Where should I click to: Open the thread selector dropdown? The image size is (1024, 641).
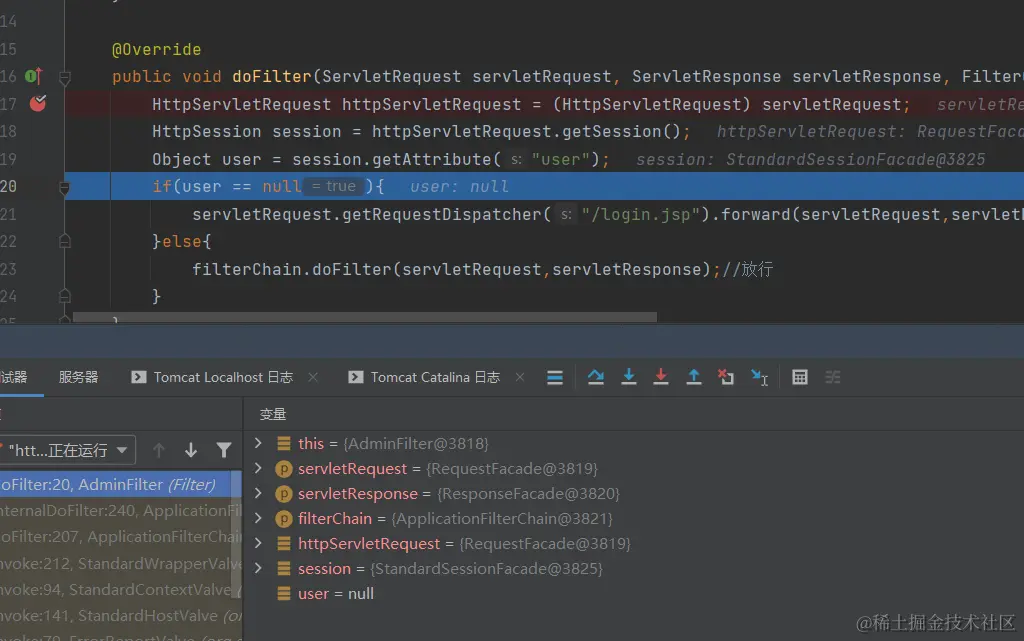[x=68, y=450]
